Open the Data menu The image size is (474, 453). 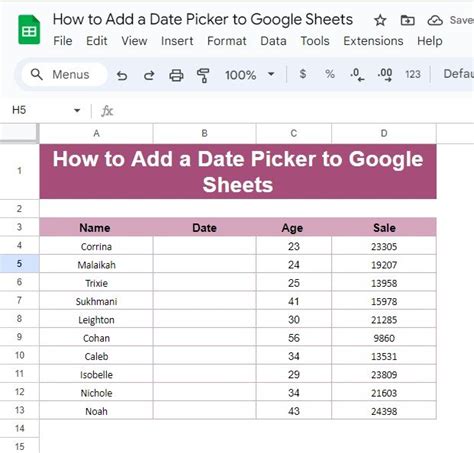point(273,41)
